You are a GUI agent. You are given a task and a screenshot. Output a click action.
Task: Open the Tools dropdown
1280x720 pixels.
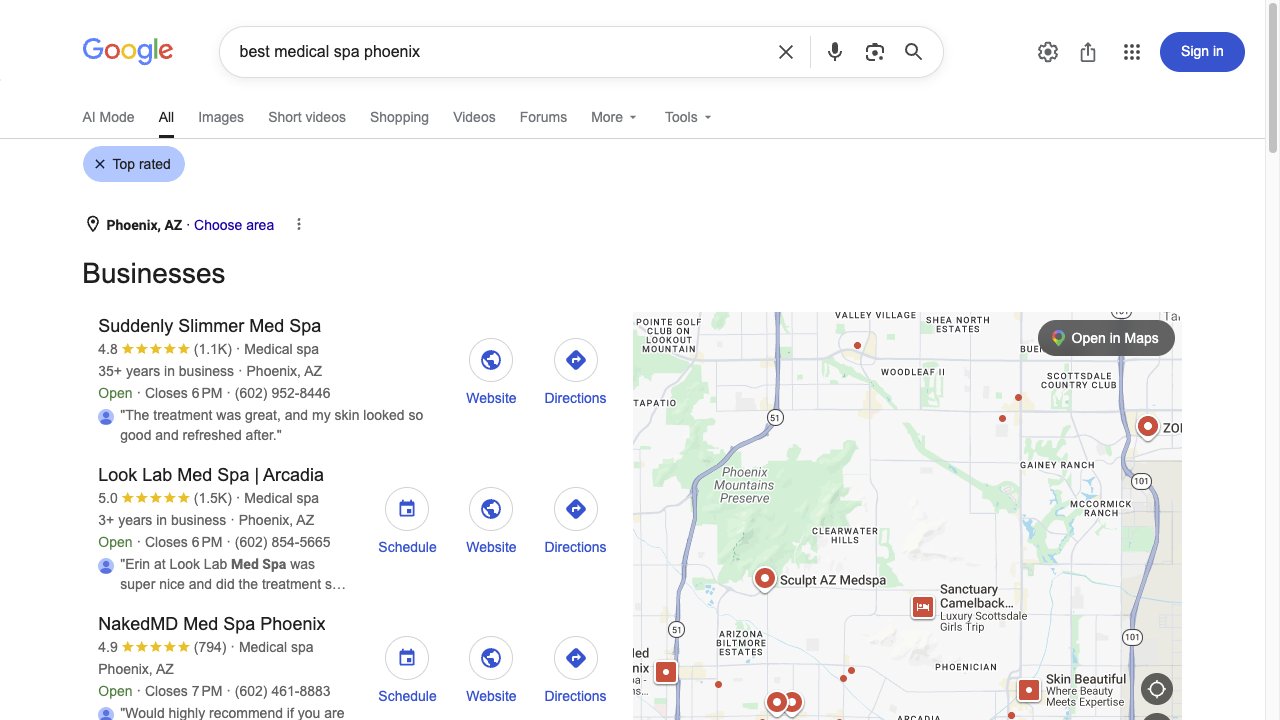point(689,117)
